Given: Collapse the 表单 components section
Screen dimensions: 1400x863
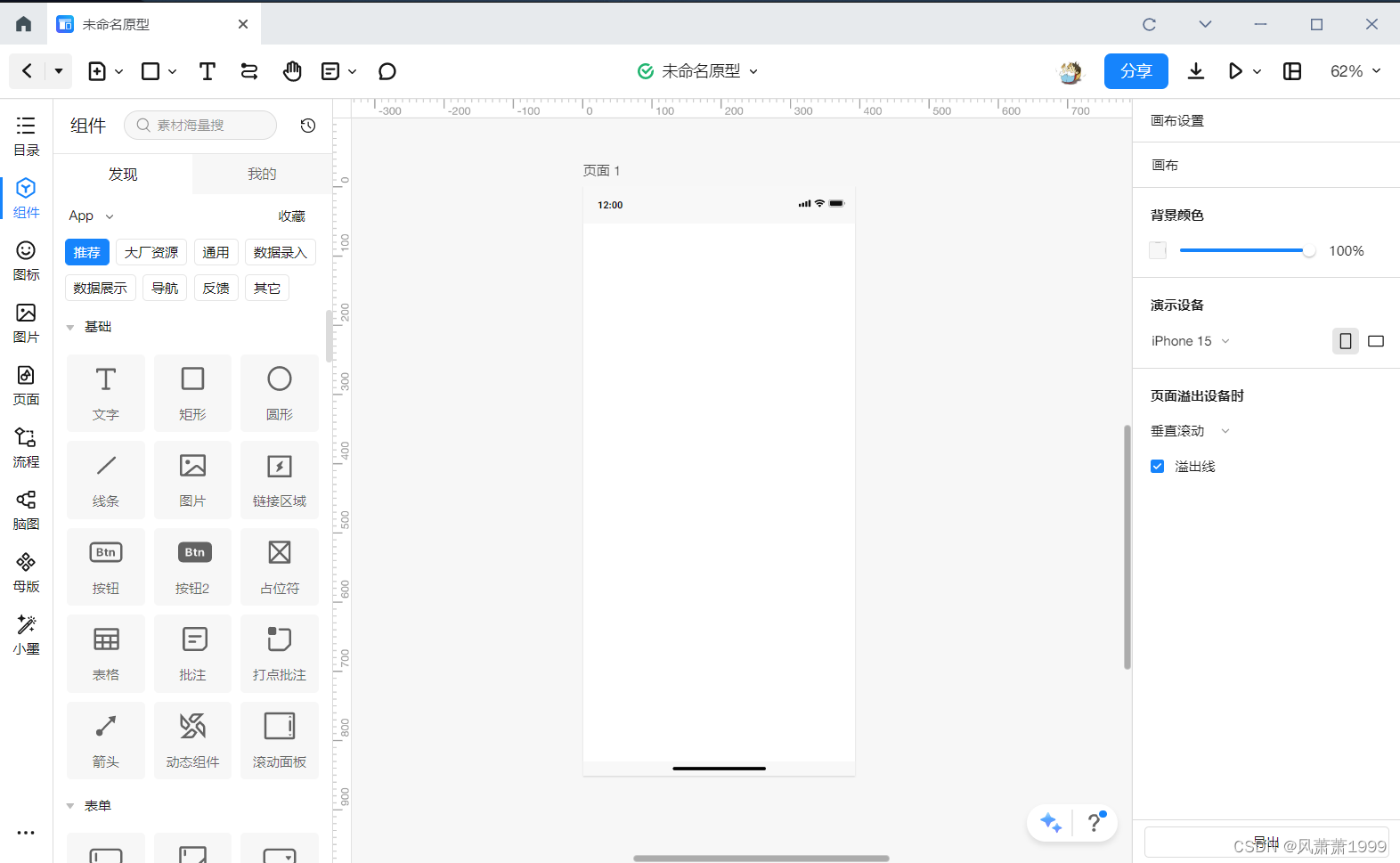Looking at the screenshot, I should click(x=70, y=806).
